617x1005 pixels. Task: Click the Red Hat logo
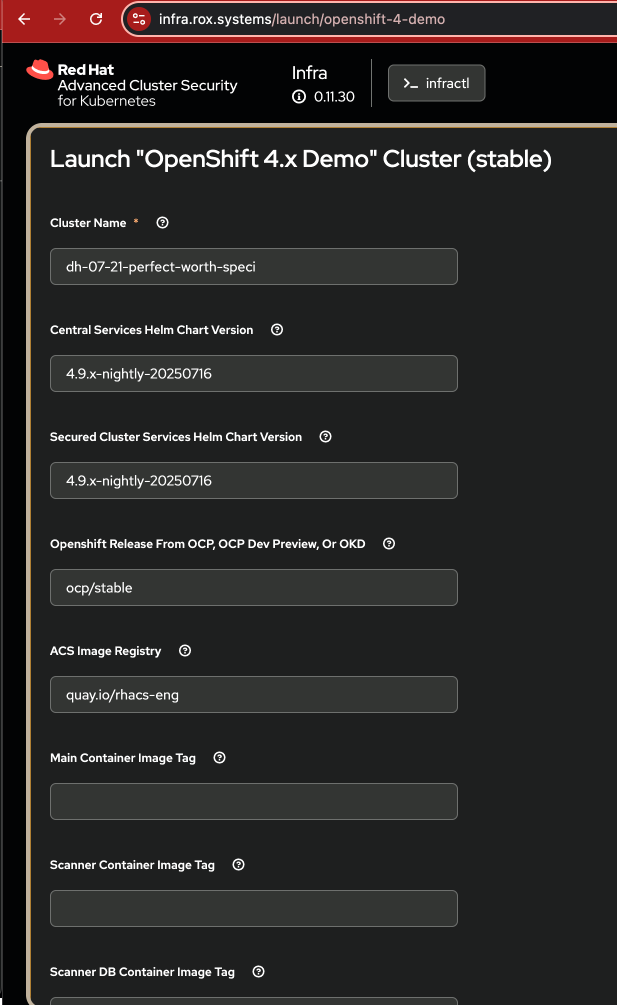(40, 70)
